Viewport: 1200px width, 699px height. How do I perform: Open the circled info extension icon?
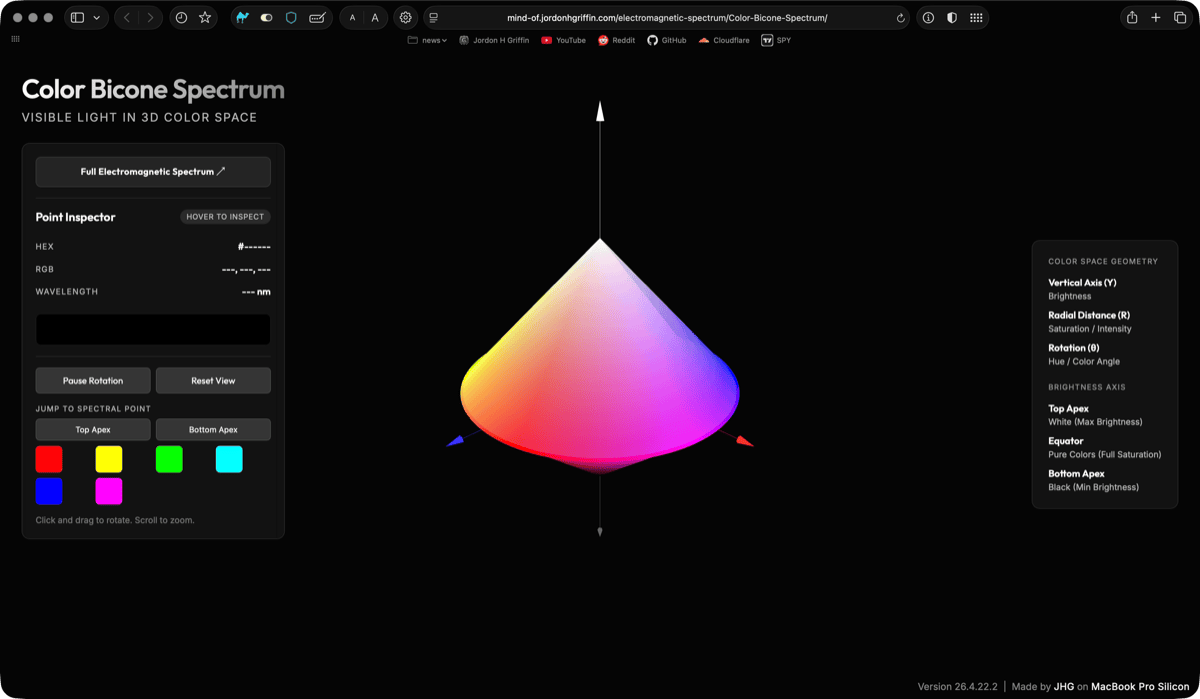point(928,18)
